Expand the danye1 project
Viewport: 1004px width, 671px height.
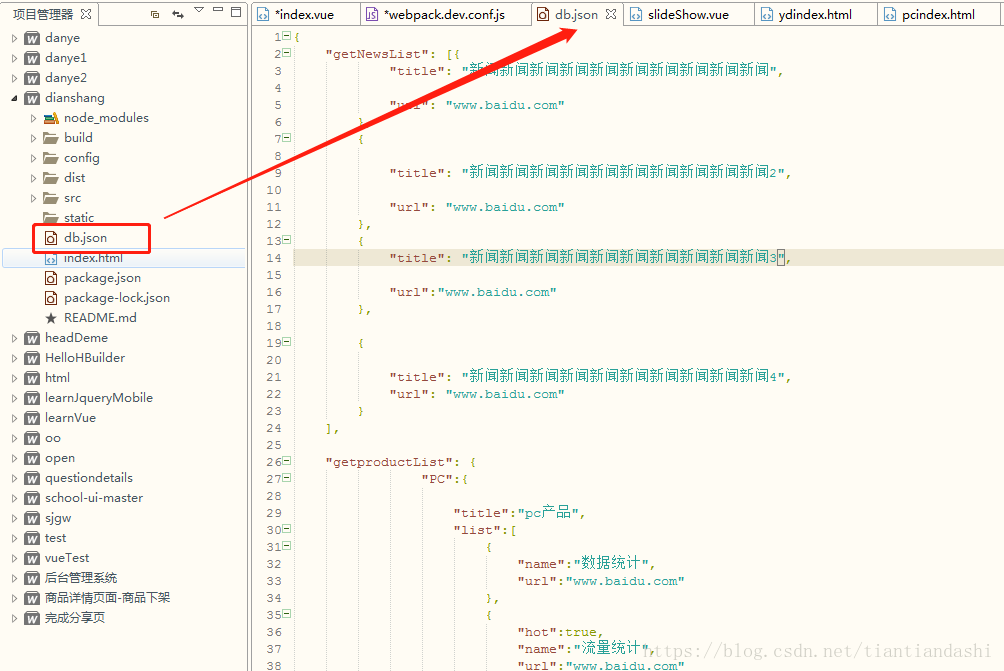14,58
